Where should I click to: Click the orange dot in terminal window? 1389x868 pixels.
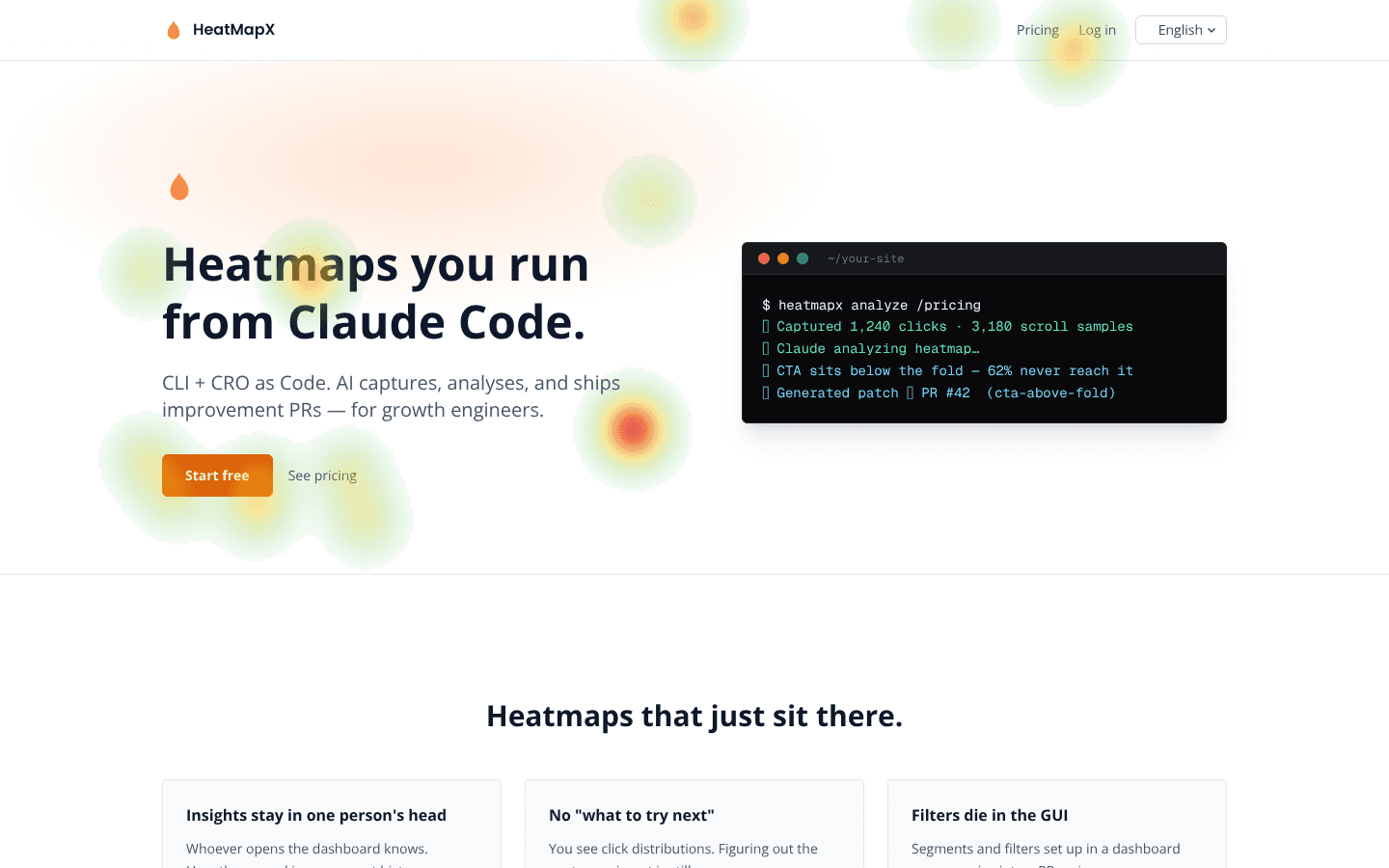pos(783,258)
